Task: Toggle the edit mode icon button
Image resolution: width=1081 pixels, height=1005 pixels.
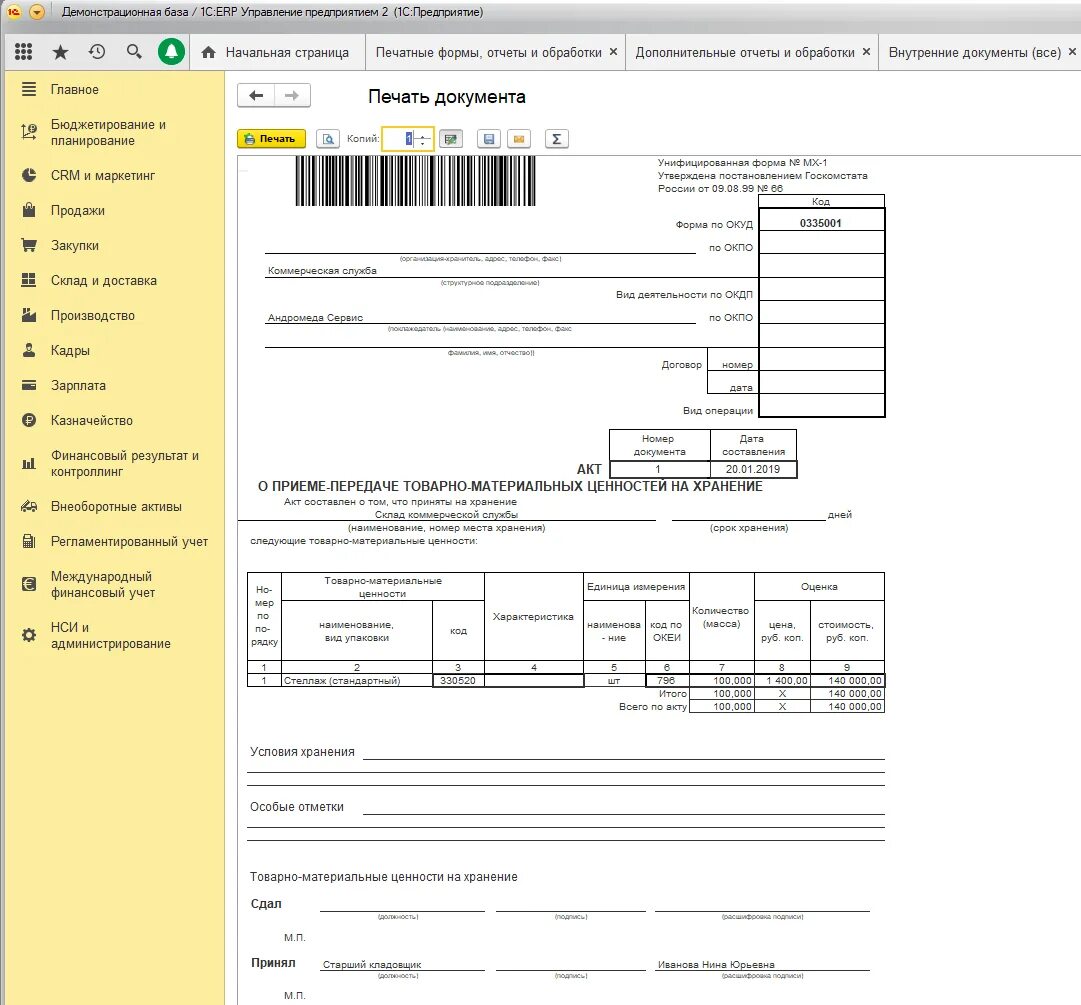Action: click(x=451, y=139)
